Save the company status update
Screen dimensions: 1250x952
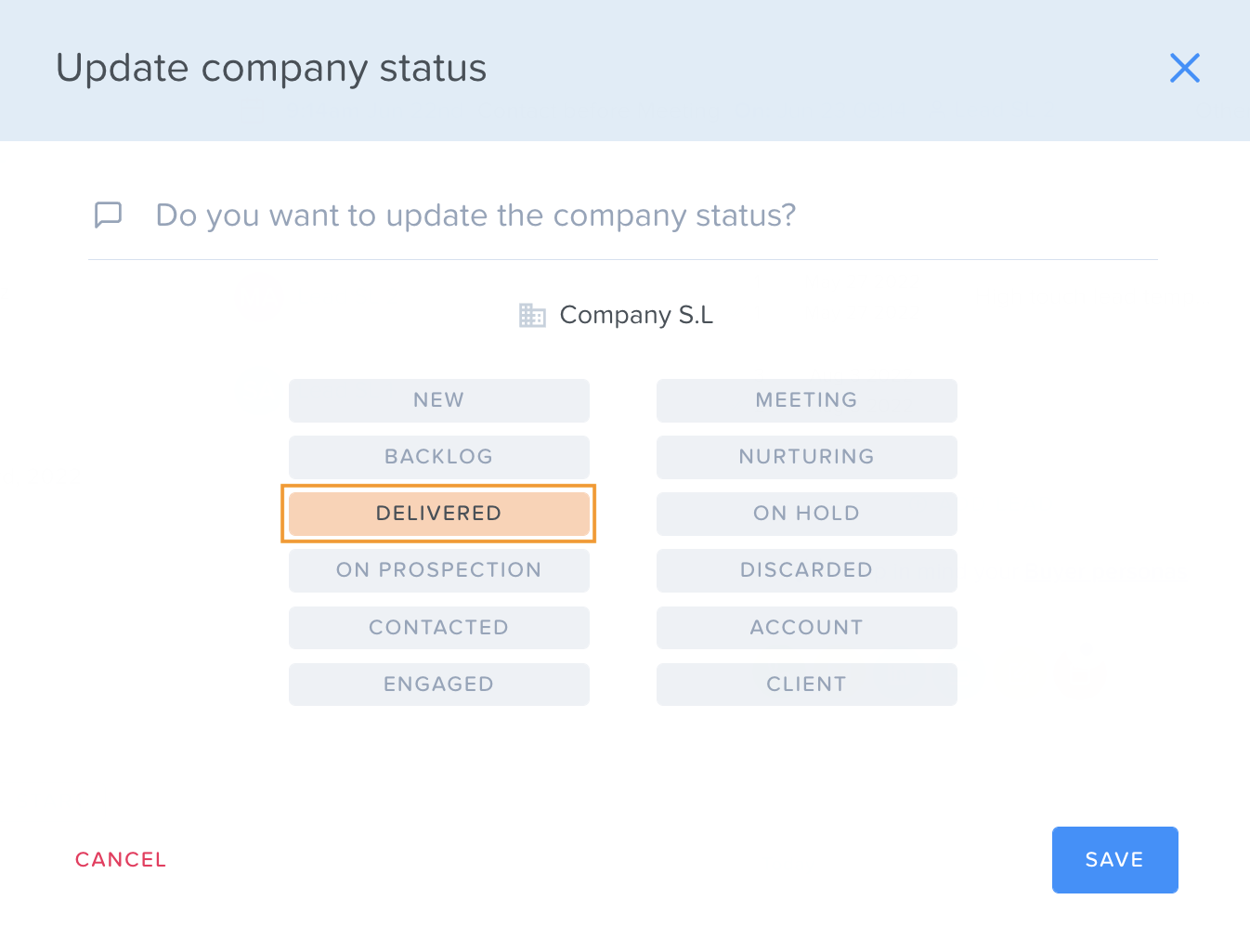[1114, 860]
